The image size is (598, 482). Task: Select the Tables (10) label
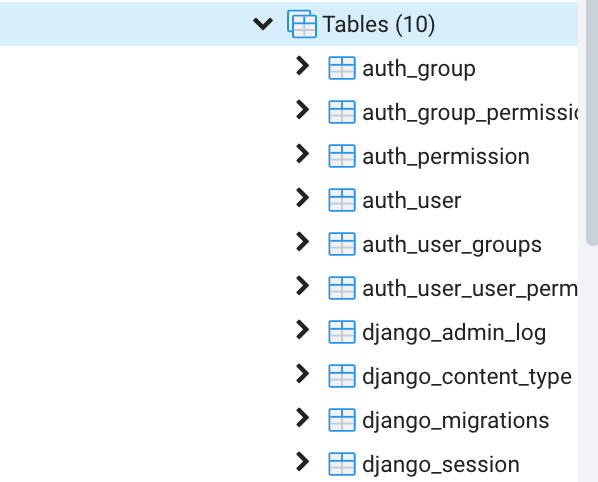click(x=379, y=24)
